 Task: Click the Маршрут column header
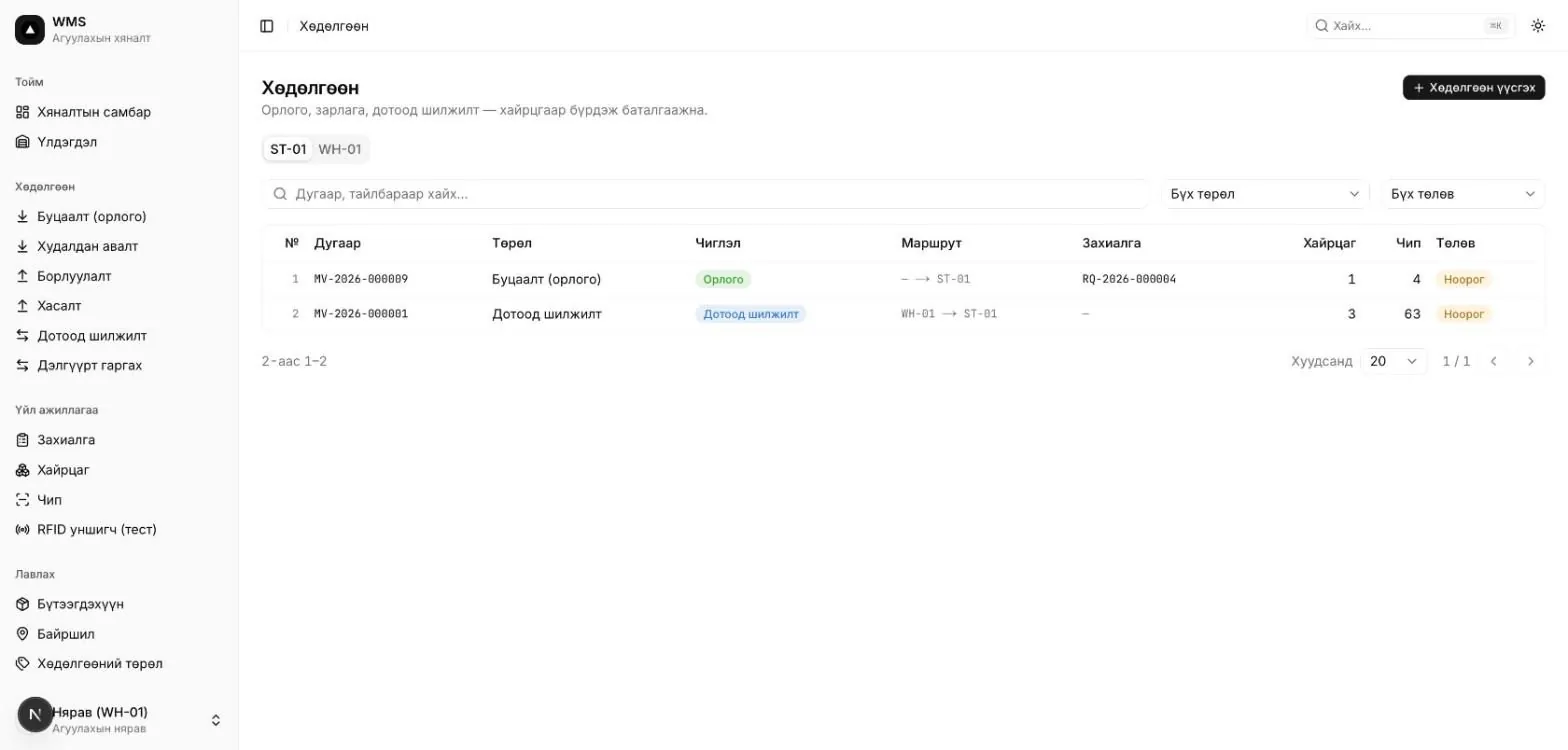931,243
